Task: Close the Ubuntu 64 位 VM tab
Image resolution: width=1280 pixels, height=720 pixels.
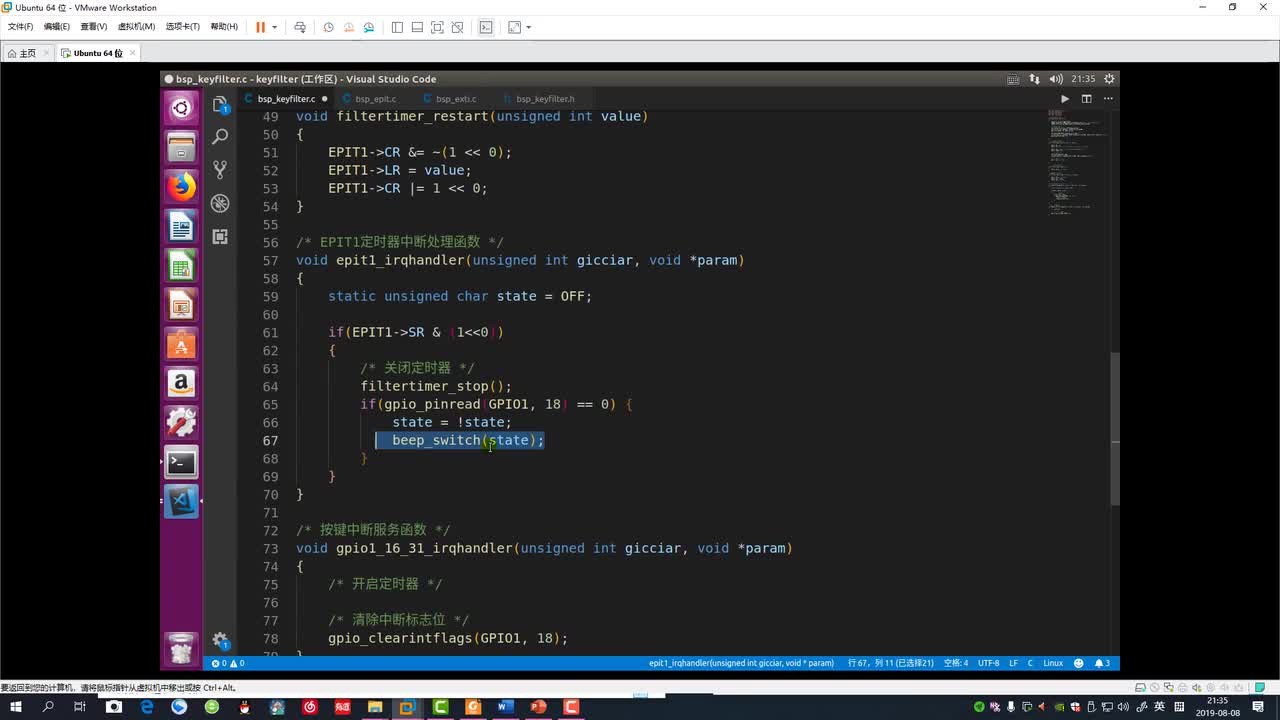Action: [132, 53]
